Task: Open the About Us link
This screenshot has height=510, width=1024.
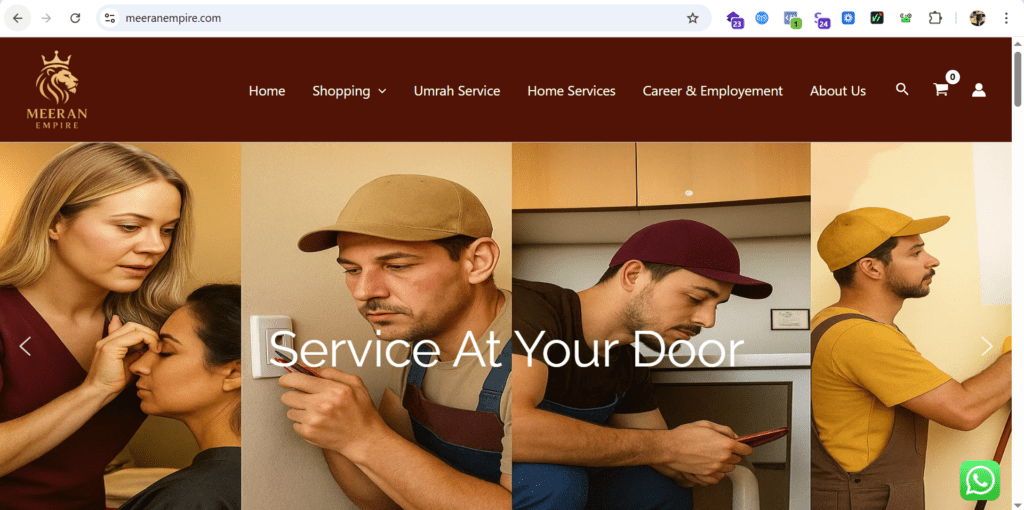Action: coord(838,91)
